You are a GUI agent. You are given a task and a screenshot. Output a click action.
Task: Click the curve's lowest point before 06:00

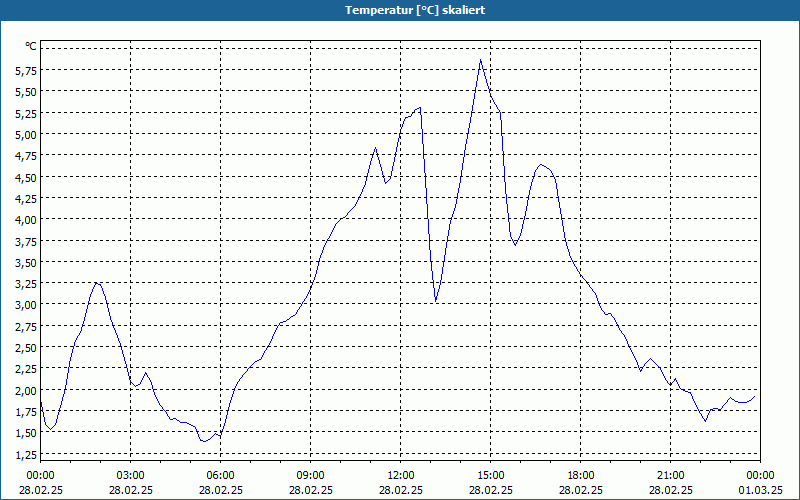point(204,441)
